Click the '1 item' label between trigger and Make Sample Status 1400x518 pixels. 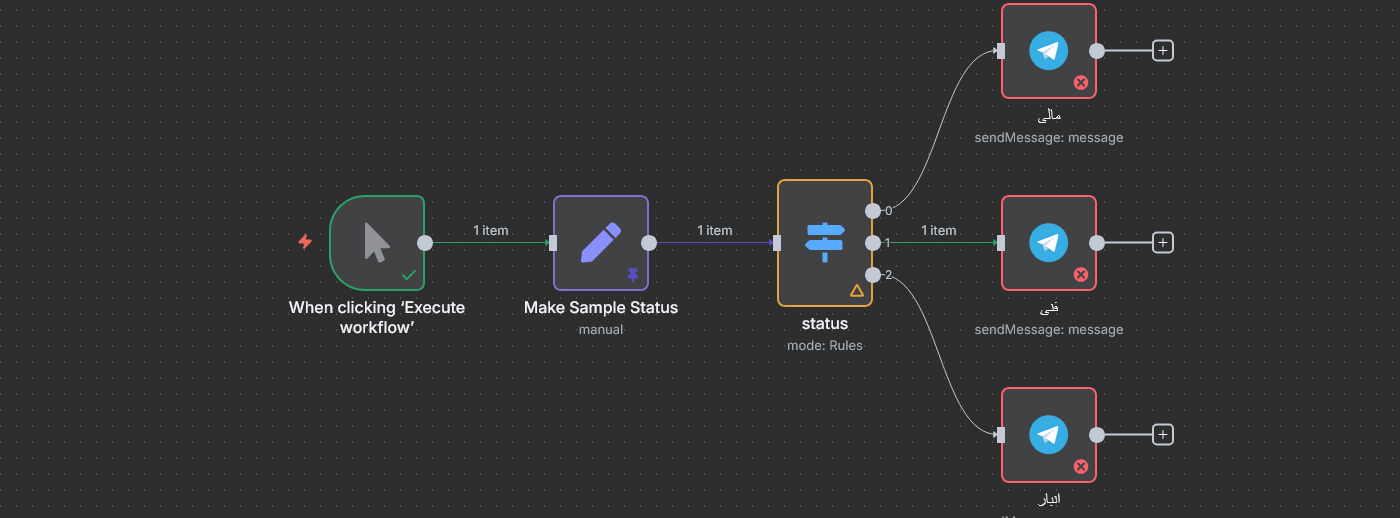pos(490,230)
